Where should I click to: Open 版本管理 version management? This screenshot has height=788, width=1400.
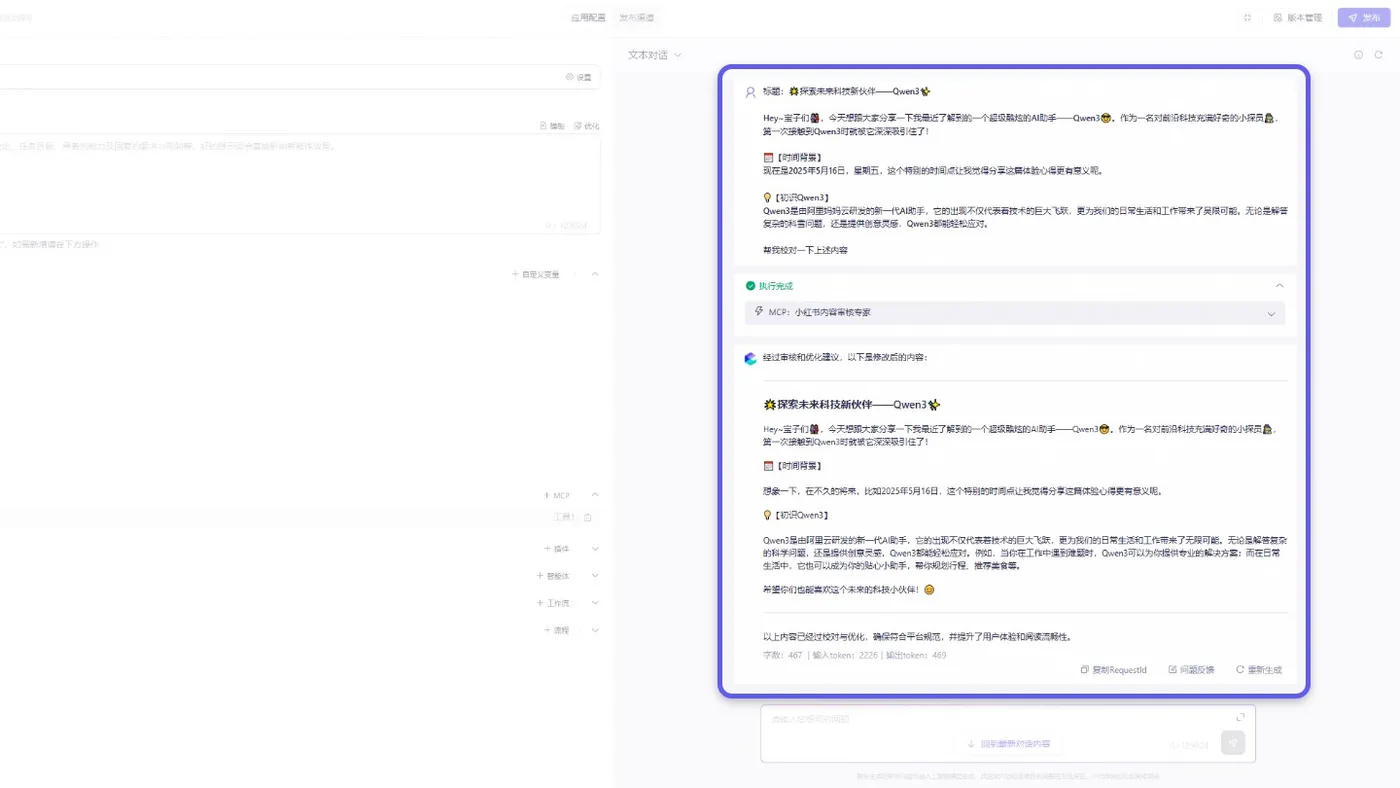1298,18
